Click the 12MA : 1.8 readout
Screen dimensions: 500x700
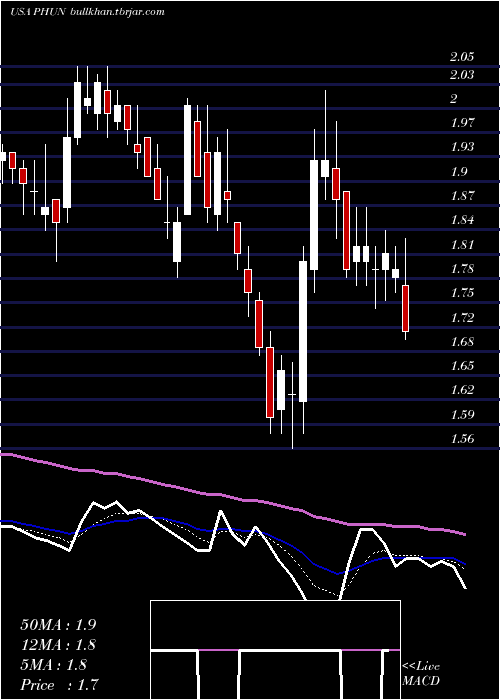58,645
